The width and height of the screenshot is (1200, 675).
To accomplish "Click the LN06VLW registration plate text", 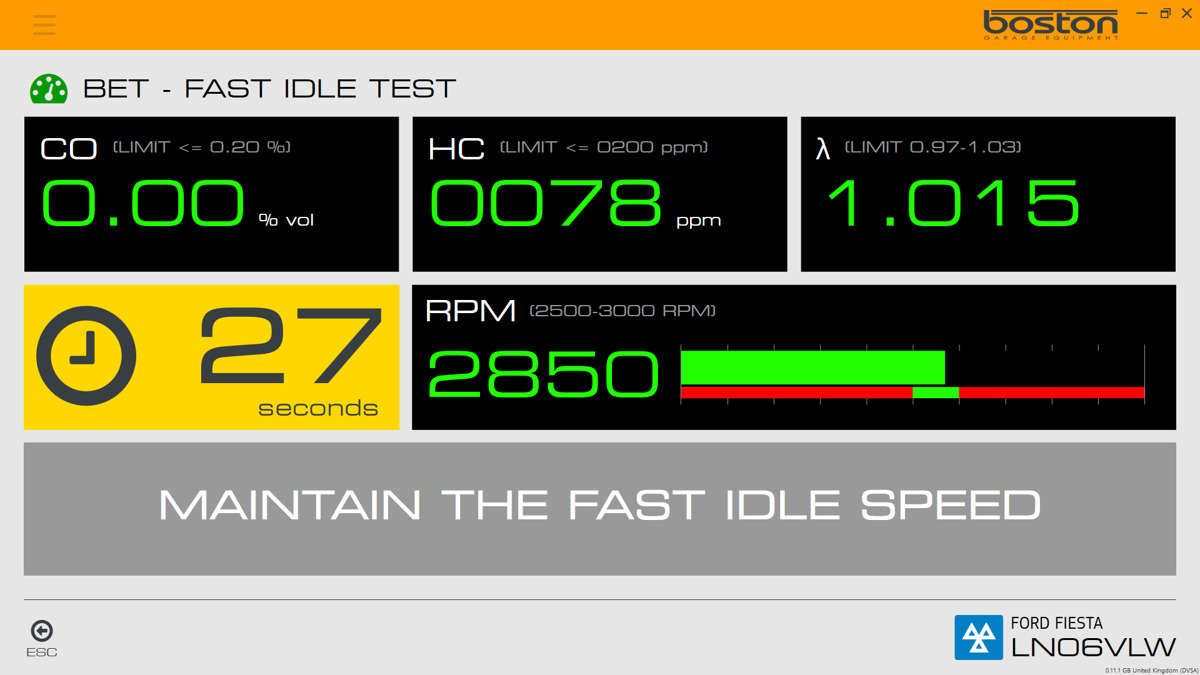I will [x=1093, y=646].
